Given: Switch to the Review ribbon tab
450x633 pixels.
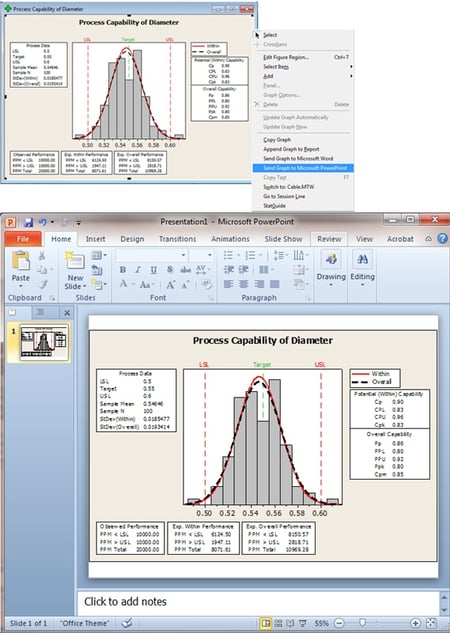Looking at the screenshot, I should pyautogui.click(x=329, y=239).
